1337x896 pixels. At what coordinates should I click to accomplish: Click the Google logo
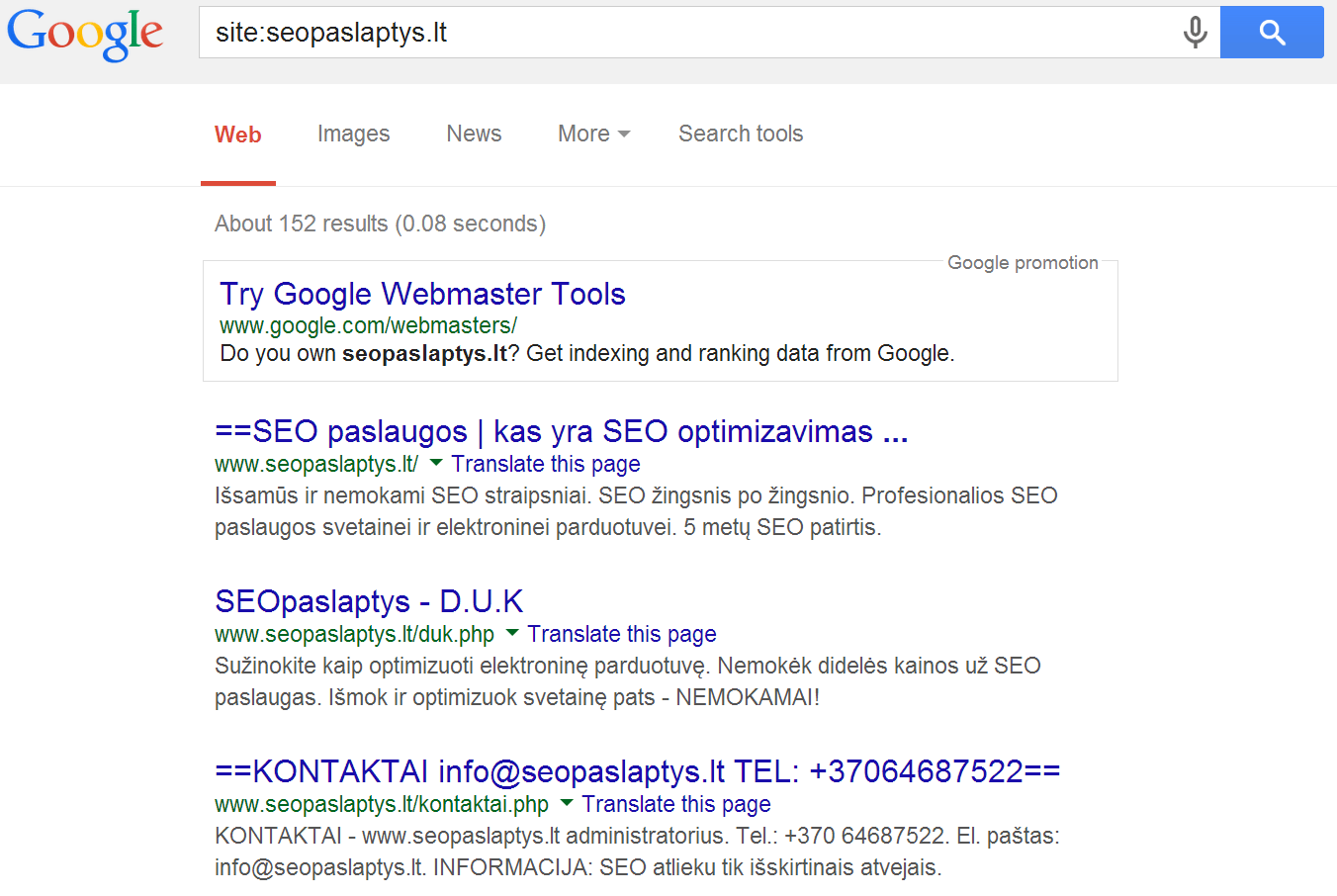tap(85, 34)
